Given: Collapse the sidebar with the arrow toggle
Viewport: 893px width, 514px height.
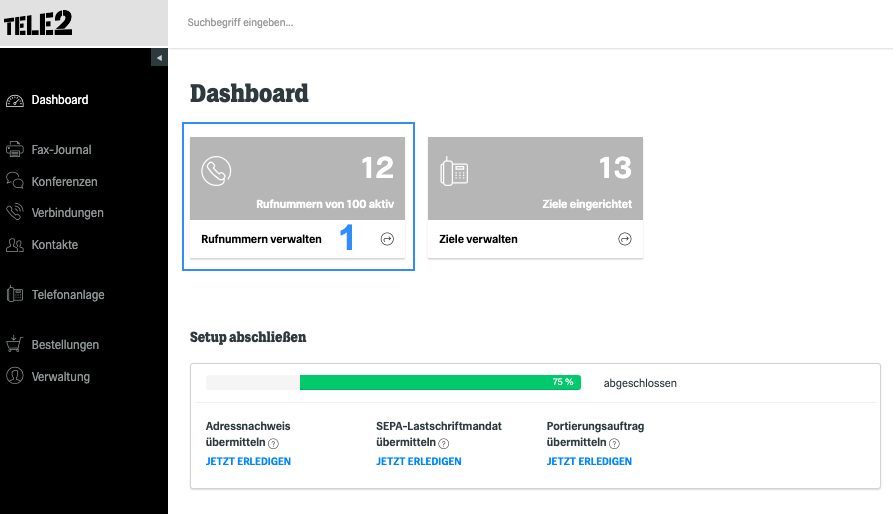Looking at the screenshot, I should coord(159,57).
